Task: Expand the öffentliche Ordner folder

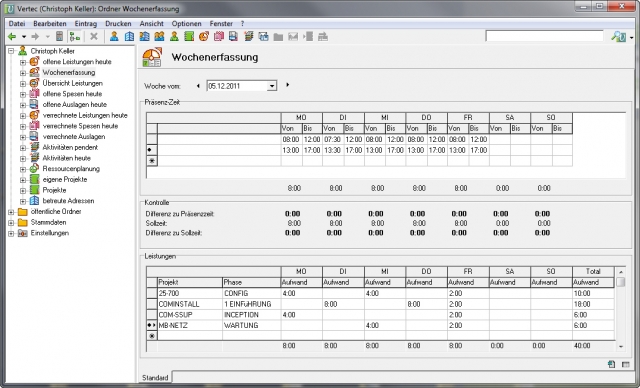Action: coord(11,212)
